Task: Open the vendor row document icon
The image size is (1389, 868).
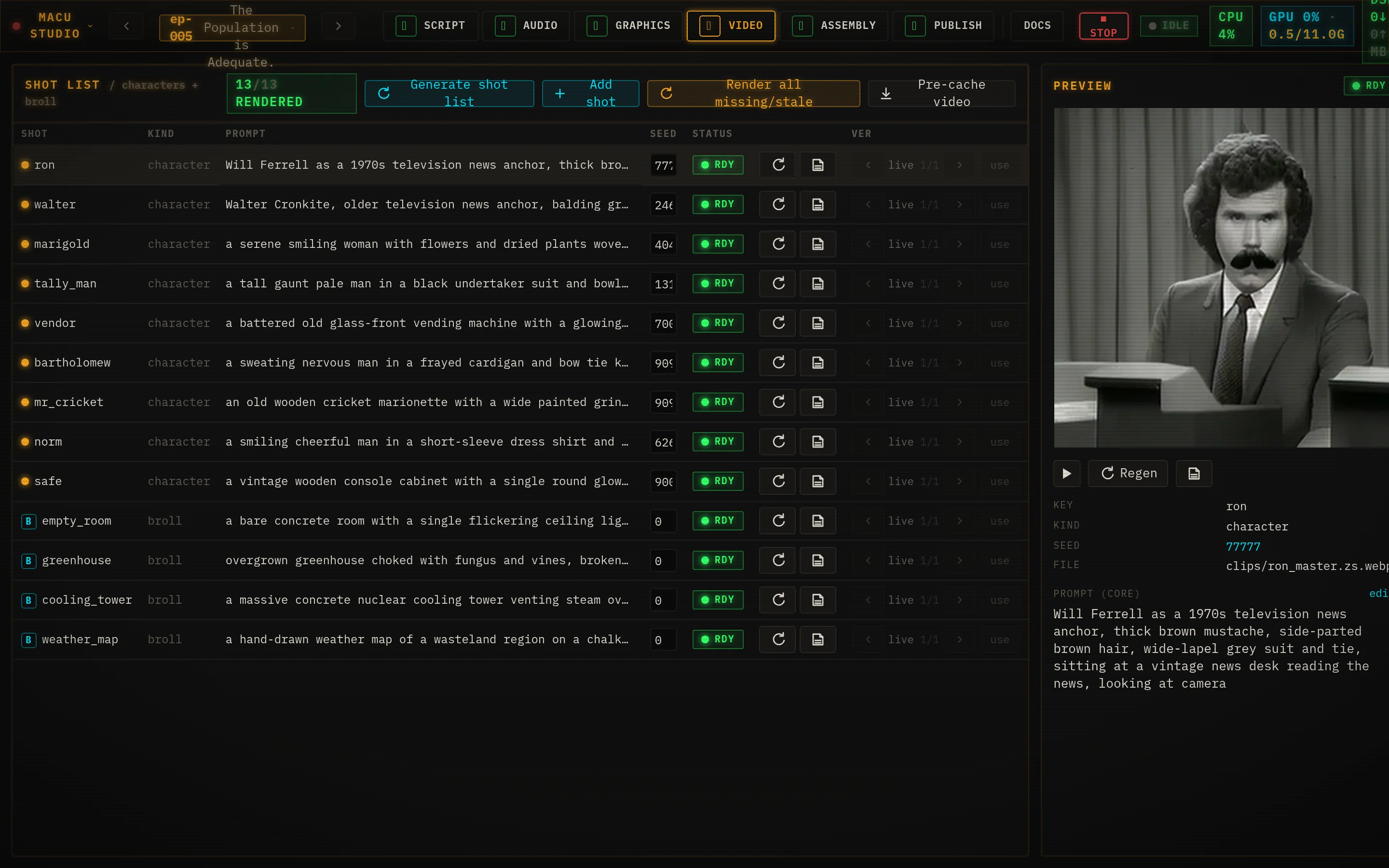Action: 817,323
